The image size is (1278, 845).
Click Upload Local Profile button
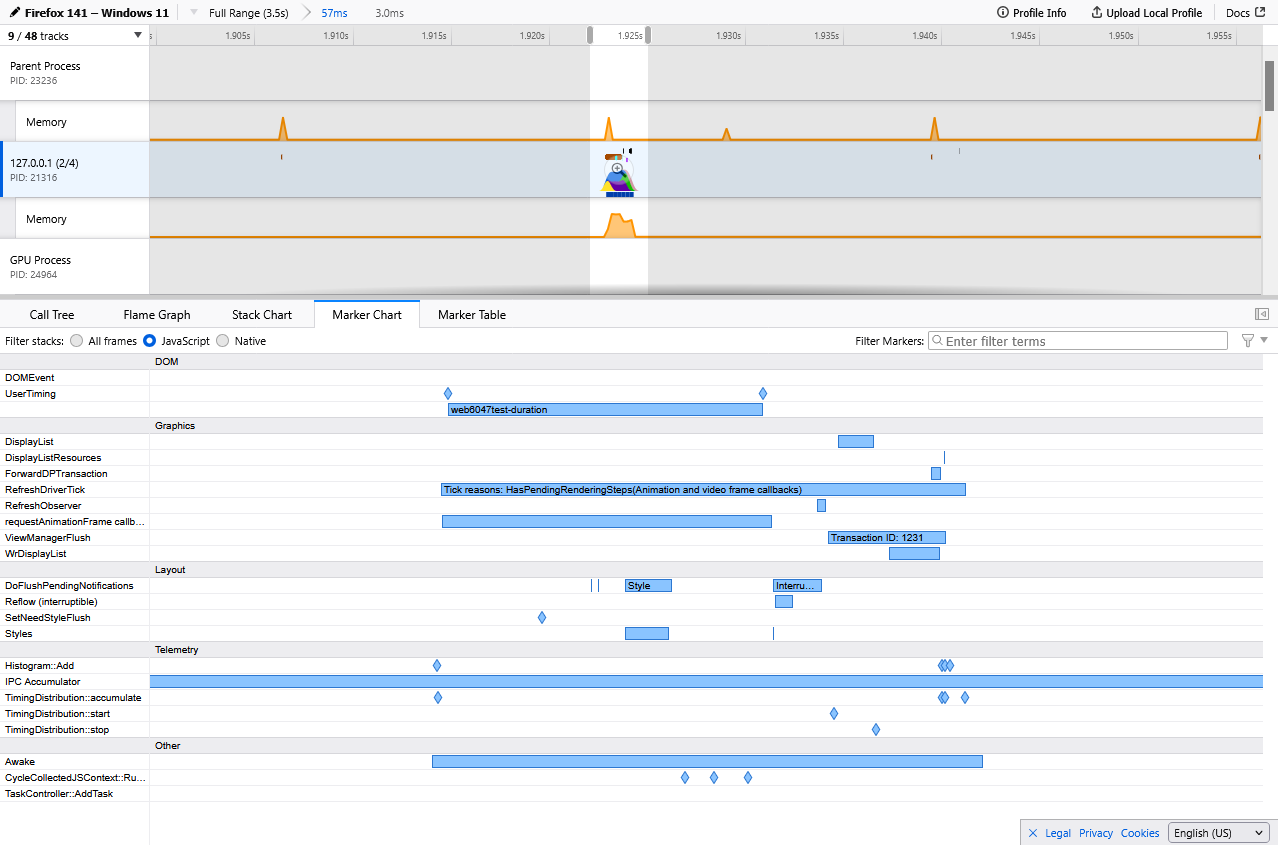click(1146, 13)
